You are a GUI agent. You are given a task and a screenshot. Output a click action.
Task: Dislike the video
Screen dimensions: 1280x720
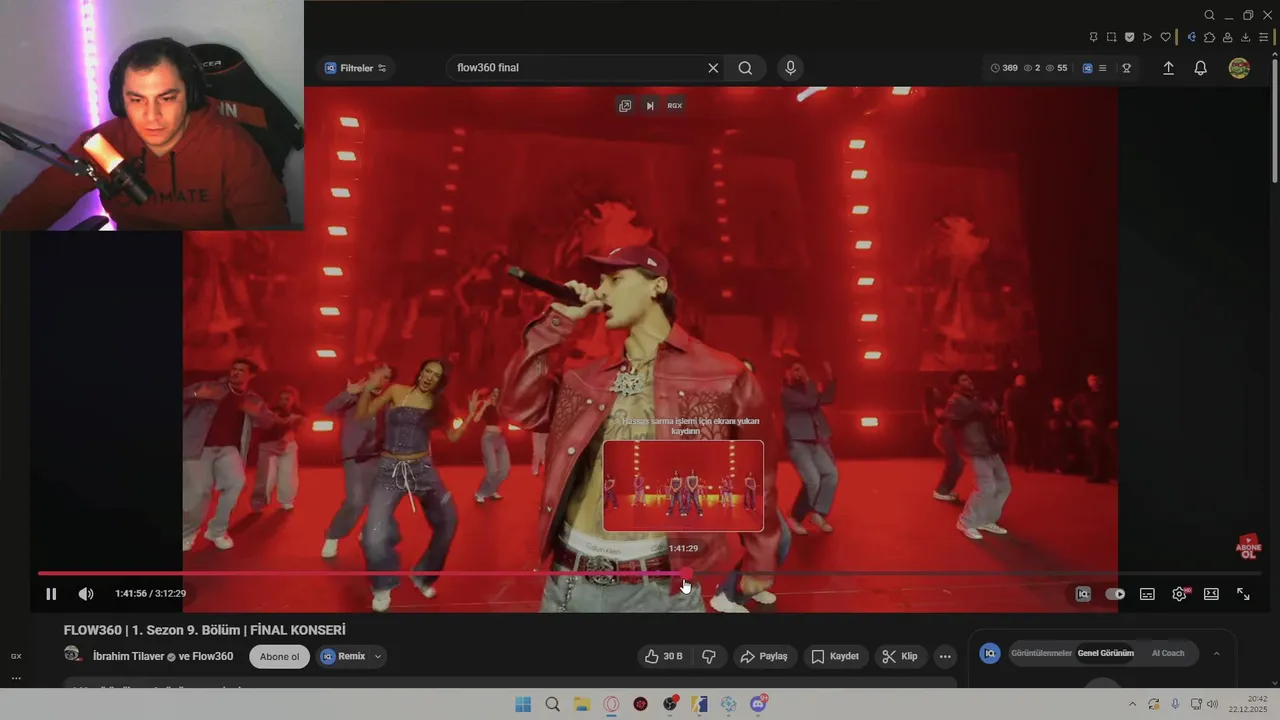click(x=709, y=657)
